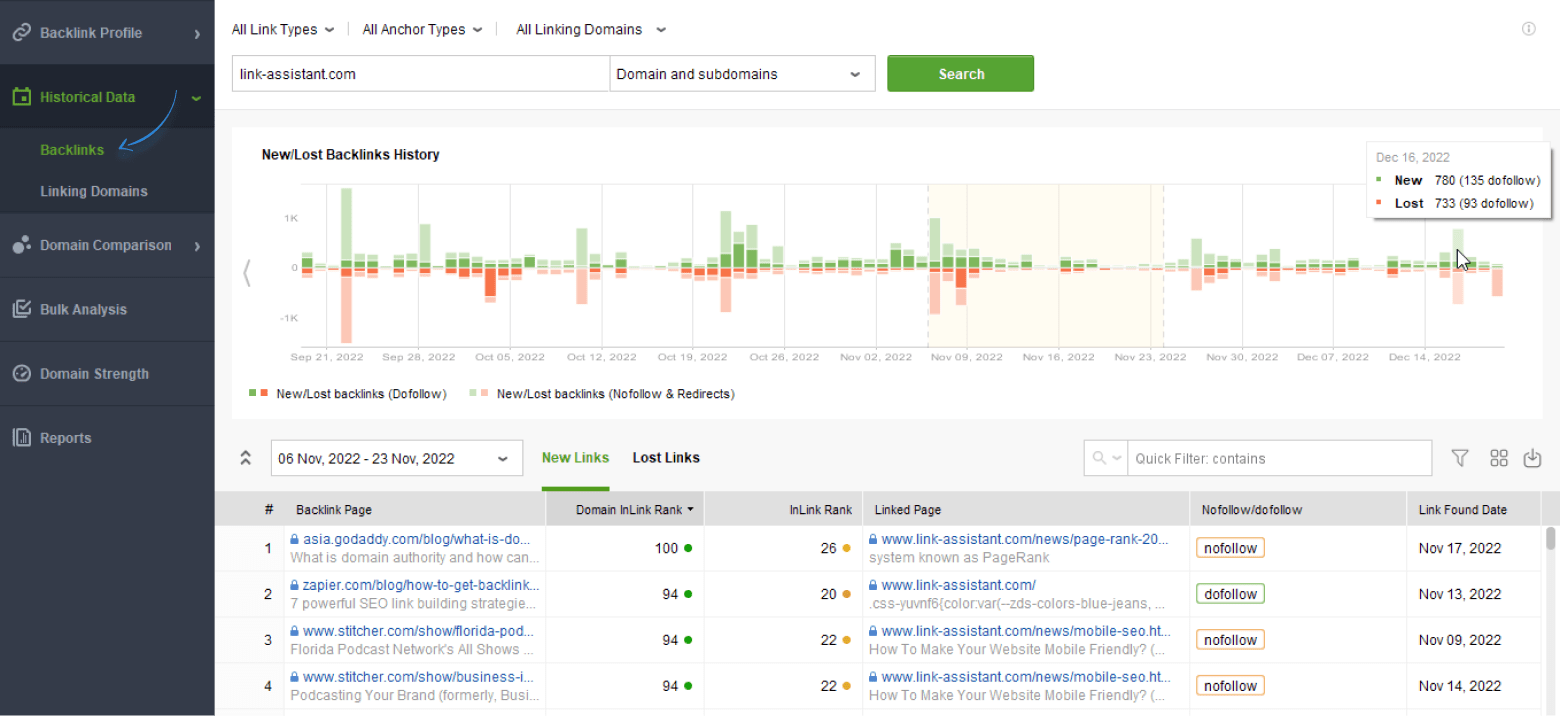
Task: Expand the All Link Types dropdown
Action: point(283,29)
